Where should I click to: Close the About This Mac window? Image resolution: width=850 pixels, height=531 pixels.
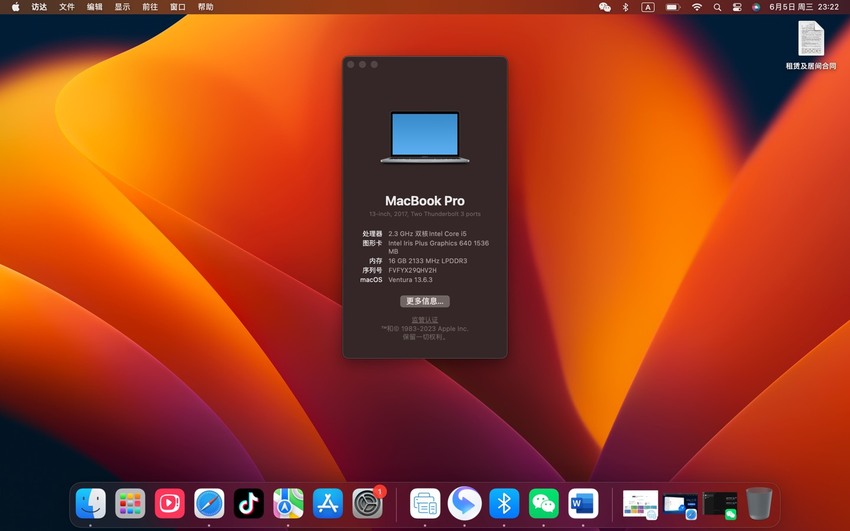[x=351, y=64]
